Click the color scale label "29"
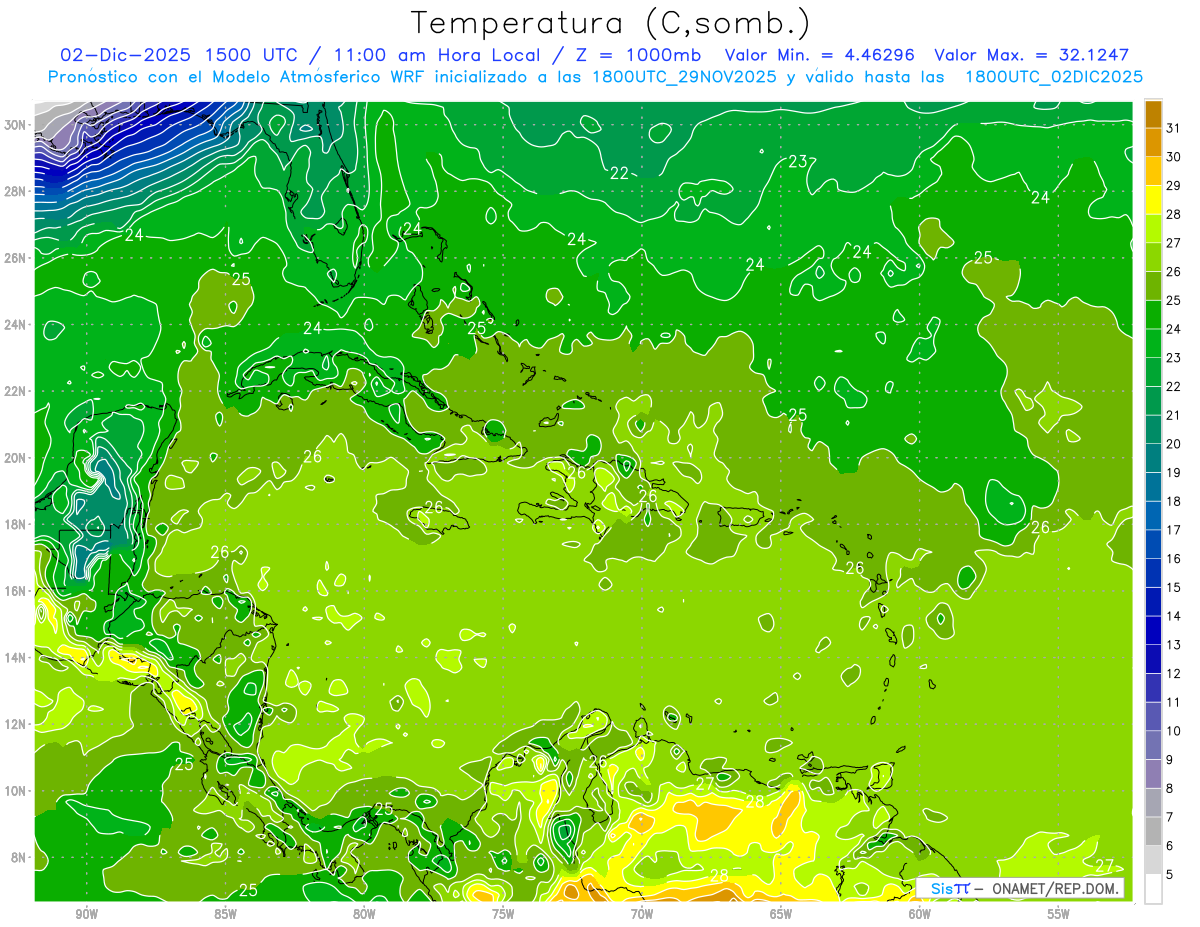The image size is (1200, 927). pos(1173,185)
